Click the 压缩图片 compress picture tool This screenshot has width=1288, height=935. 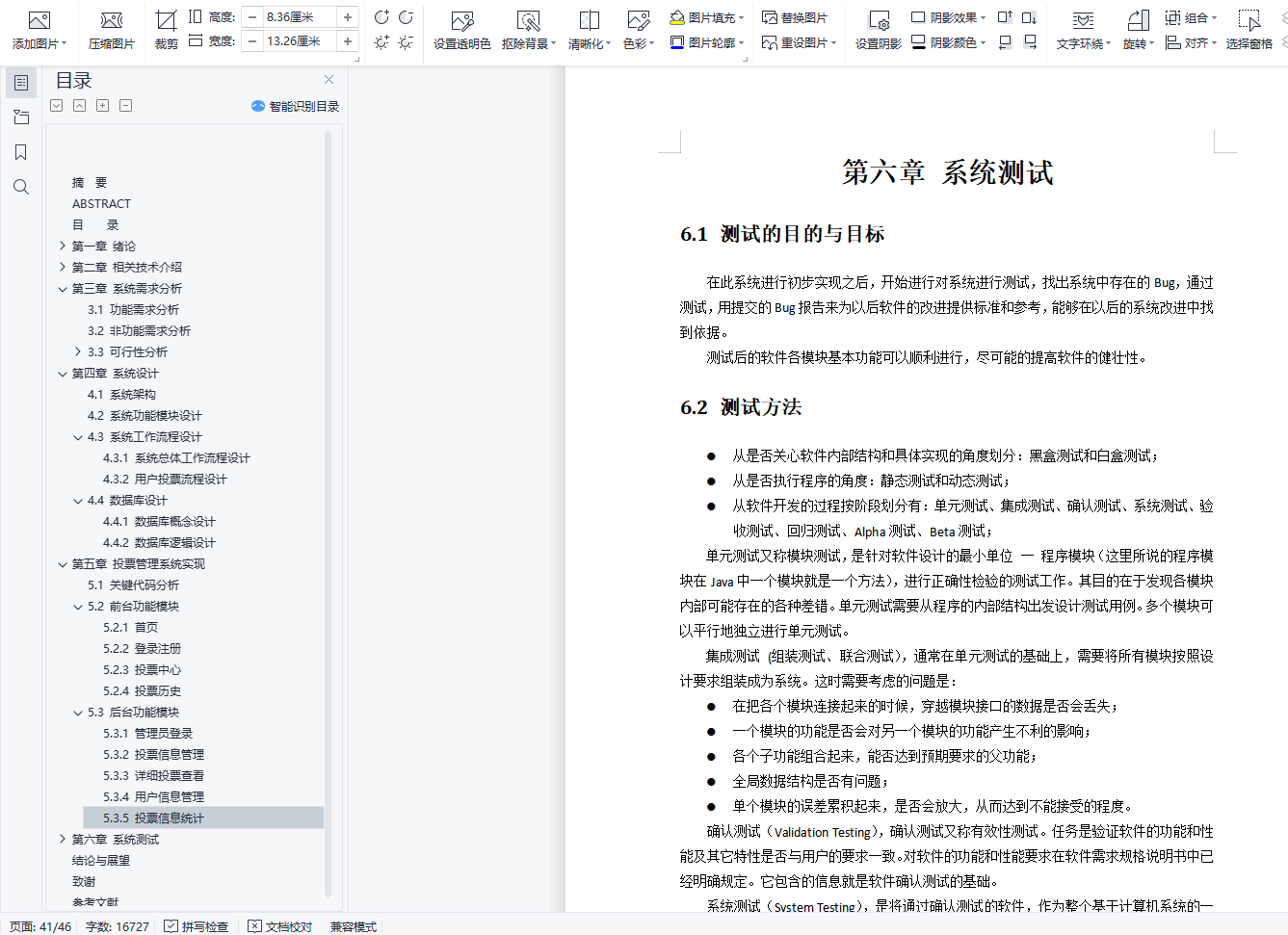(112, 30)
